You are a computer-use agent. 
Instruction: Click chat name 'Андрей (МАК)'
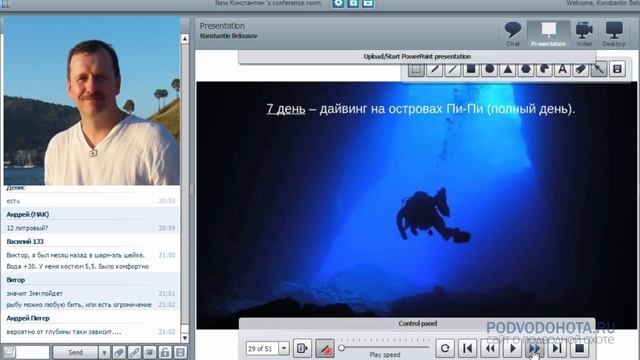pos(28,214)
